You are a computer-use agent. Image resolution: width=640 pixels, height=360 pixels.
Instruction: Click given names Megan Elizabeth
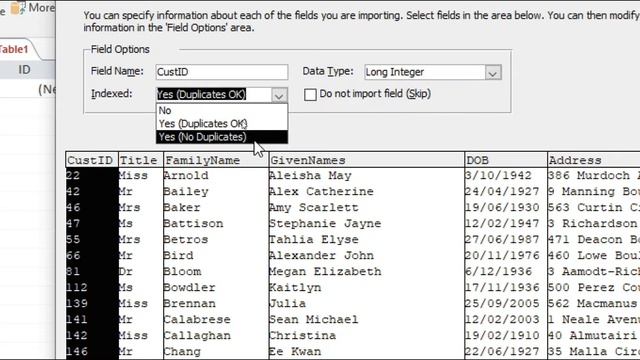click(x=325, y=271)
